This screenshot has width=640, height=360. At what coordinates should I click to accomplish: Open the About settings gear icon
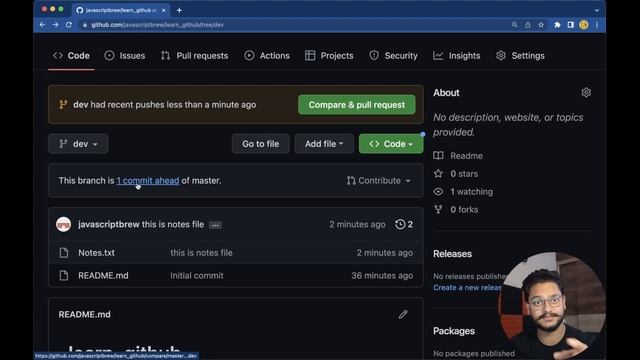click(x=586, y=93)
